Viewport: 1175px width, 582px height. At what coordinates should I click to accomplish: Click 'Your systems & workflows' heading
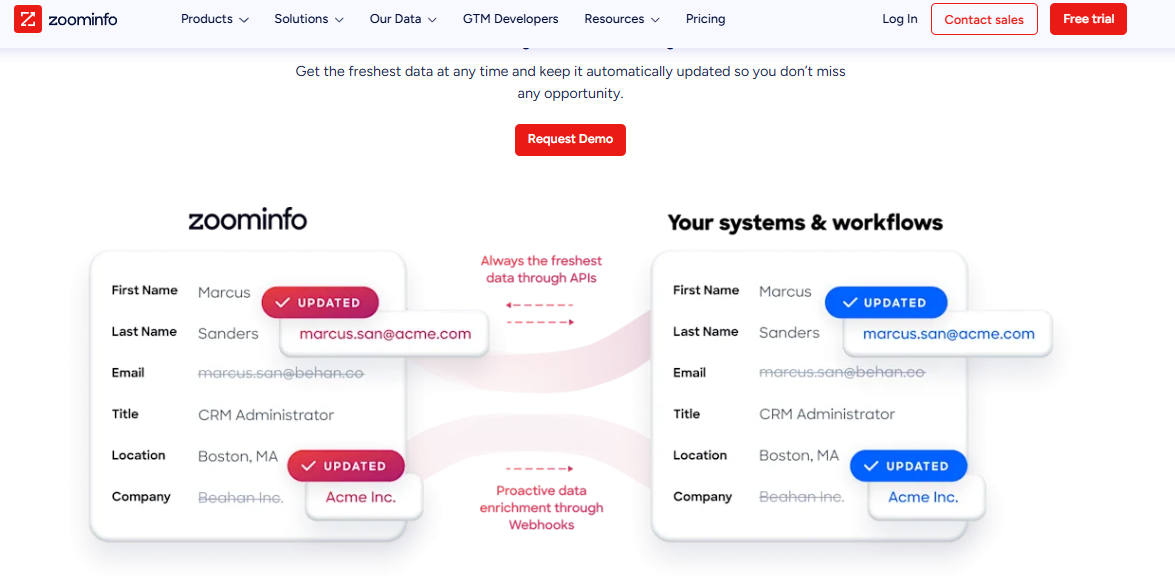tap(805, 222)
